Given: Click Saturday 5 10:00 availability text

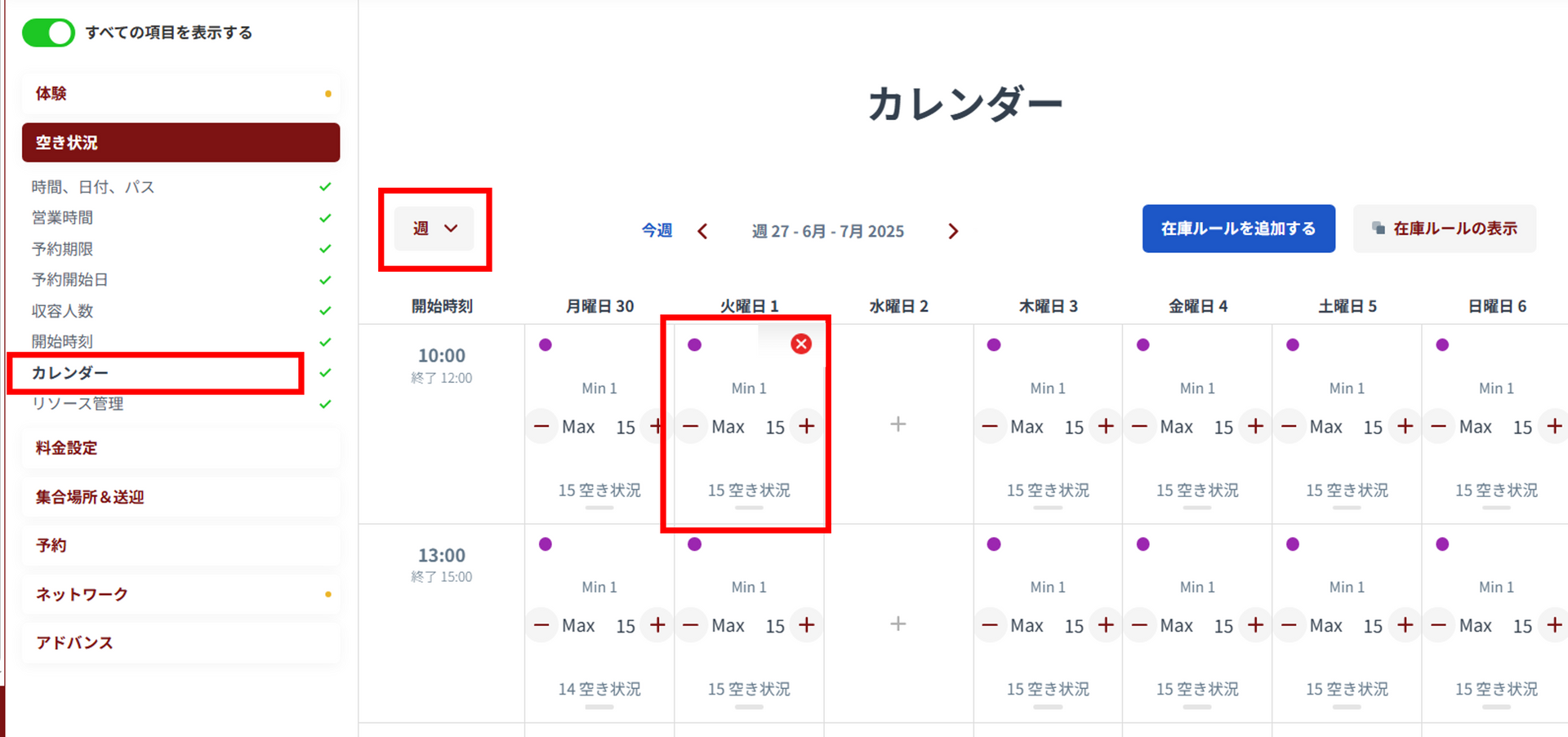Looking at the screenshot, I should coord(1347,491).
